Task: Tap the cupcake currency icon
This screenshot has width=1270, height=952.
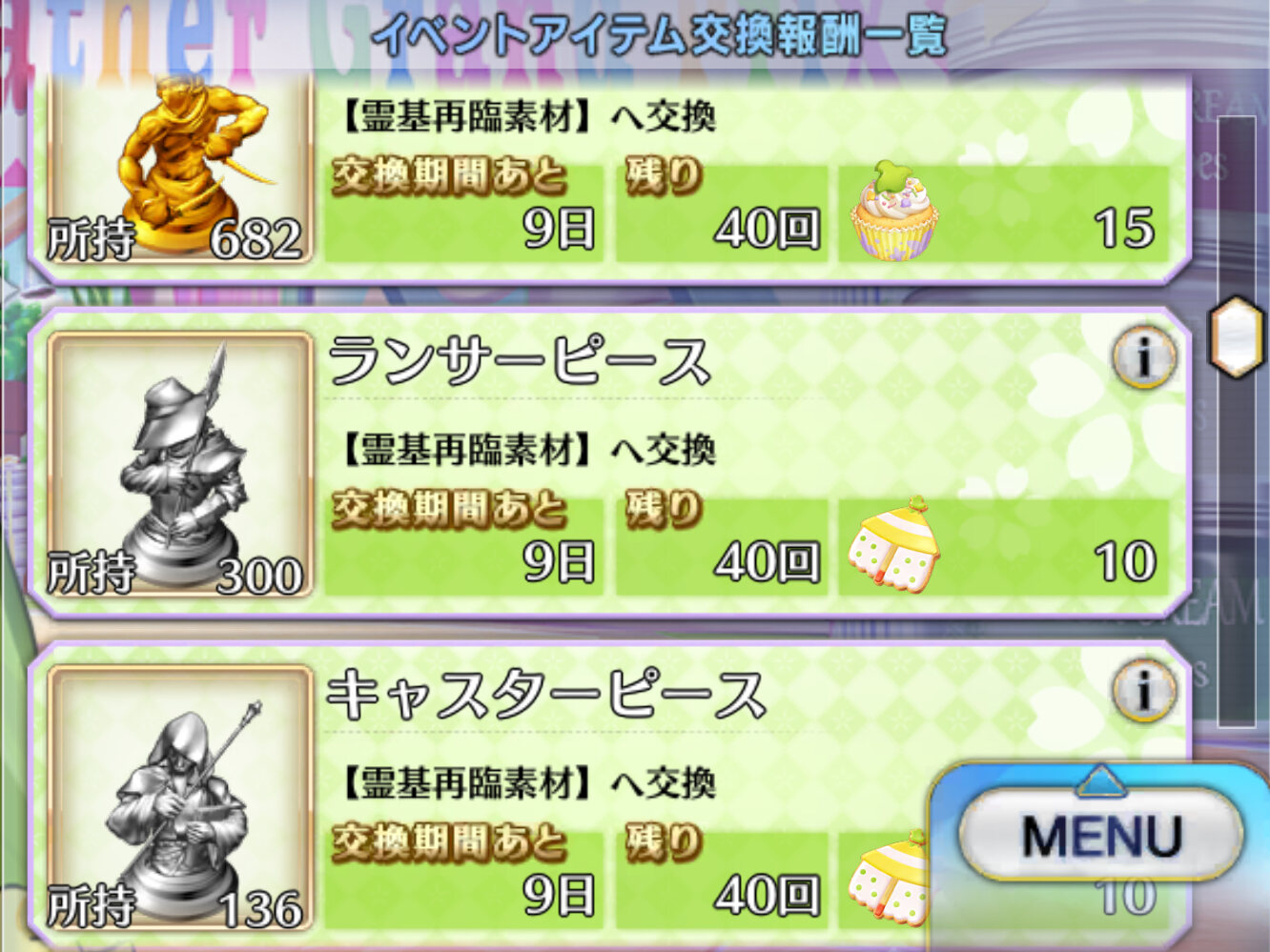Action: click(893, 211)
